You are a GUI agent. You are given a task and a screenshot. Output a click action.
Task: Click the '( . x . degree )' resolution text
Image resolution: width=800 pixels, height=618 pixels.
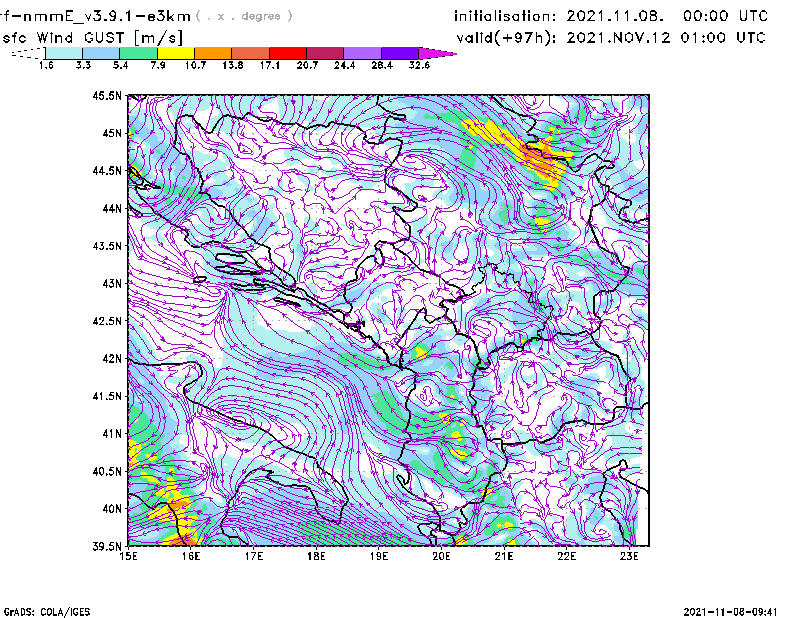coord(244,16)
